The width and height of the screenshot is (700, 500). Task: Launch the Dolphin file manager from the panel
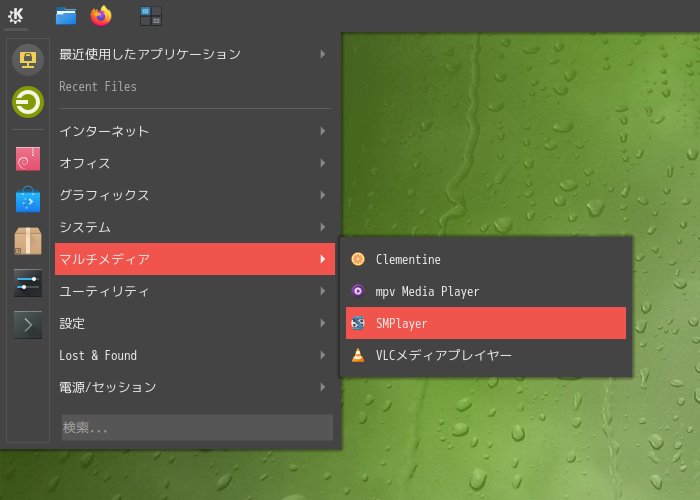click(66, 16)
